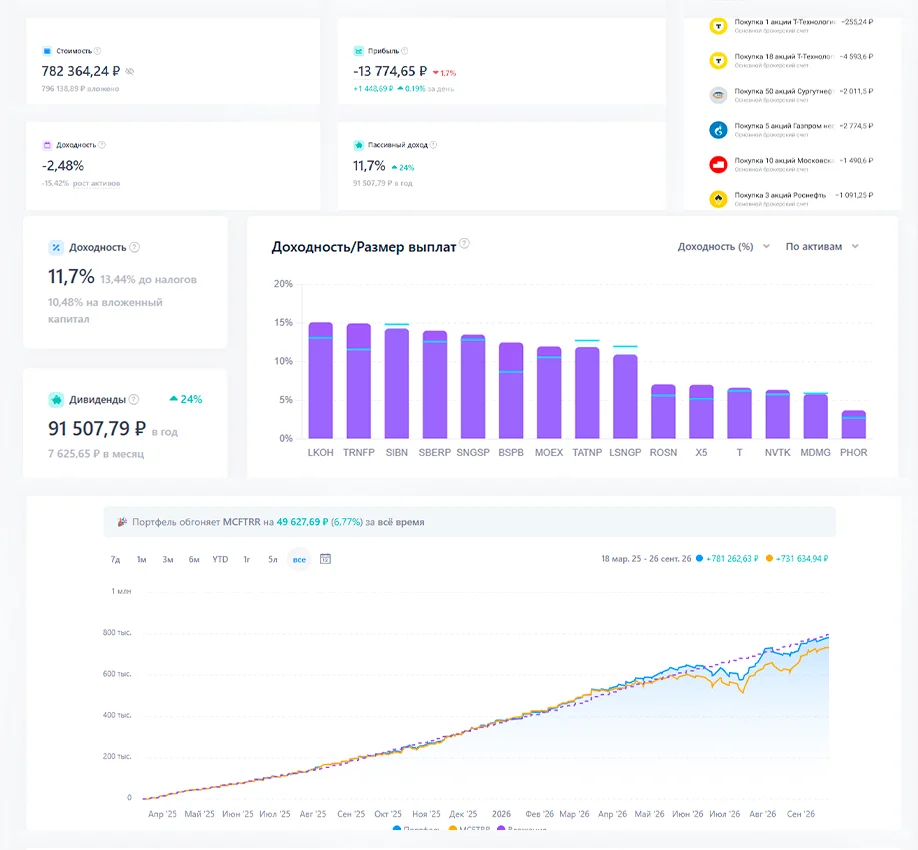Open the help icon in the -2,48% Доходность card

102,145
